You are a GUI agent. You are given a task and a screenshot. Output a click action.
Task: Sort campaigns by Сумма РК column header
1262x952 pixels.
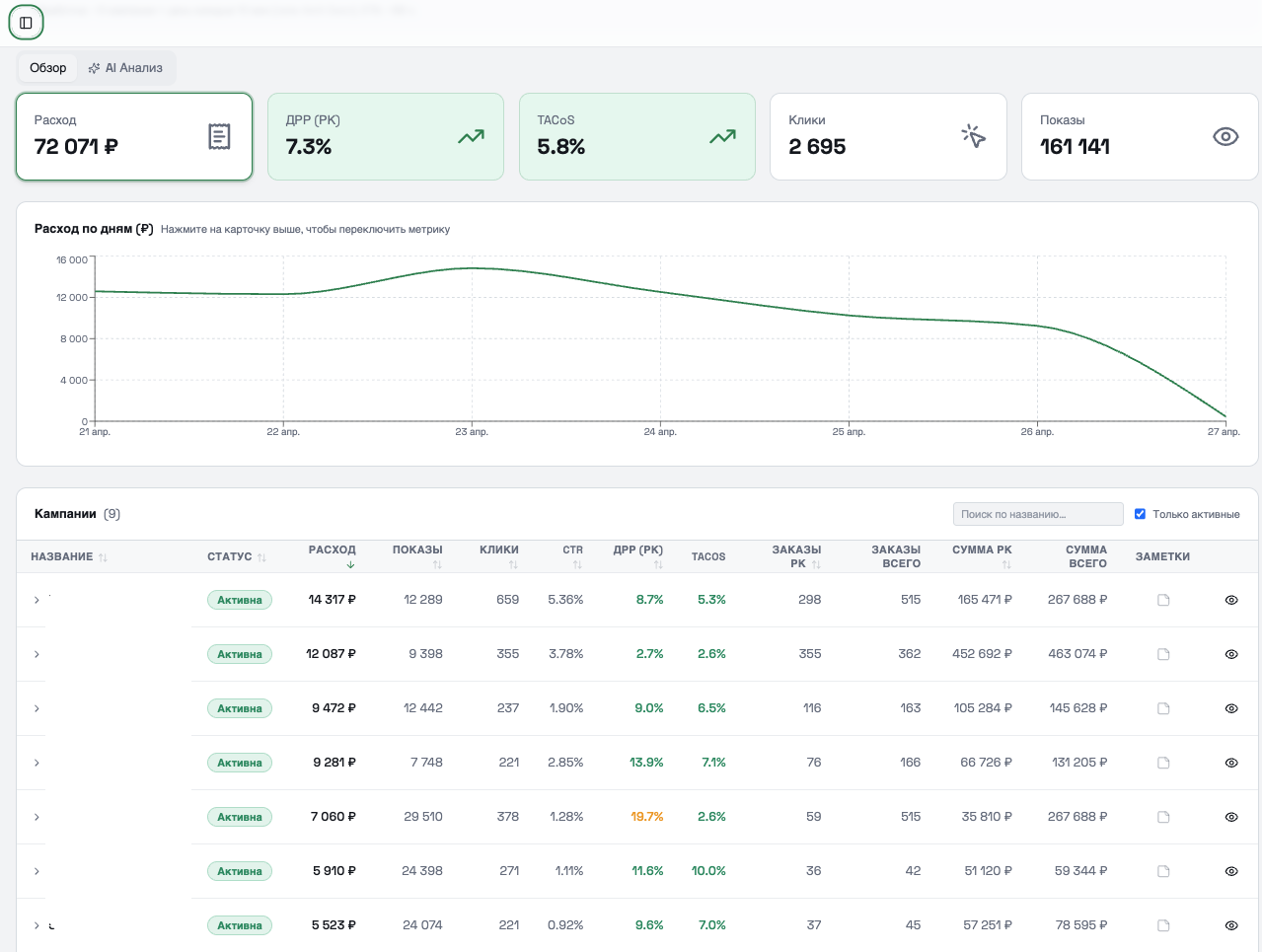(x=982, y=556)
